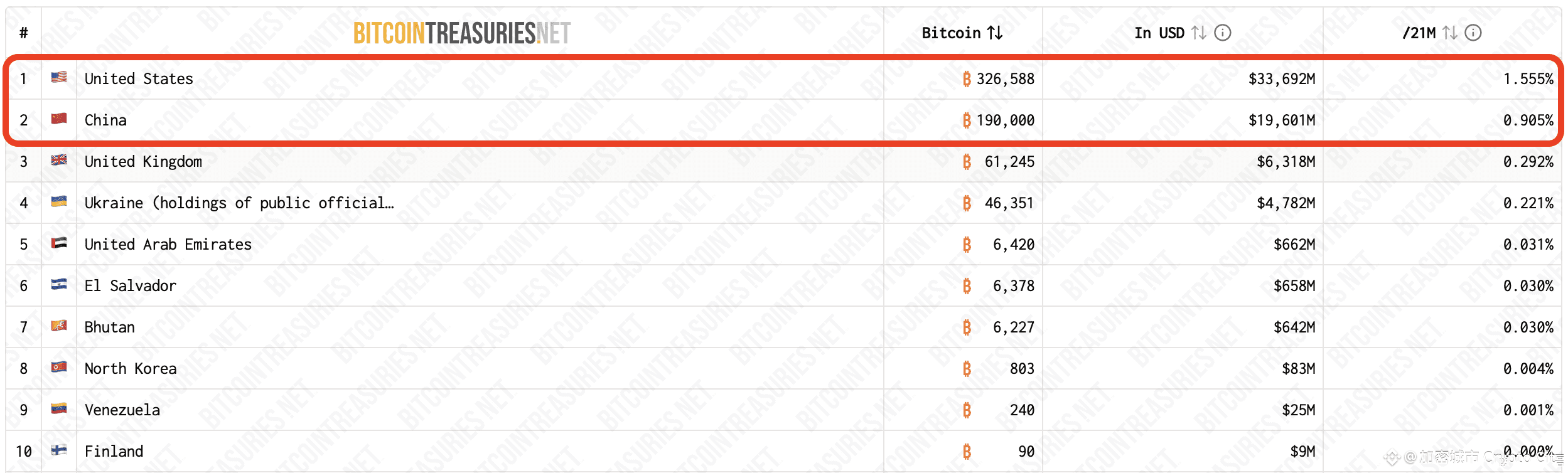Screen dimensions: 1568x473
Task: Click the Venezuela country name
Action: pyautogui.click(x=122, y=410)
